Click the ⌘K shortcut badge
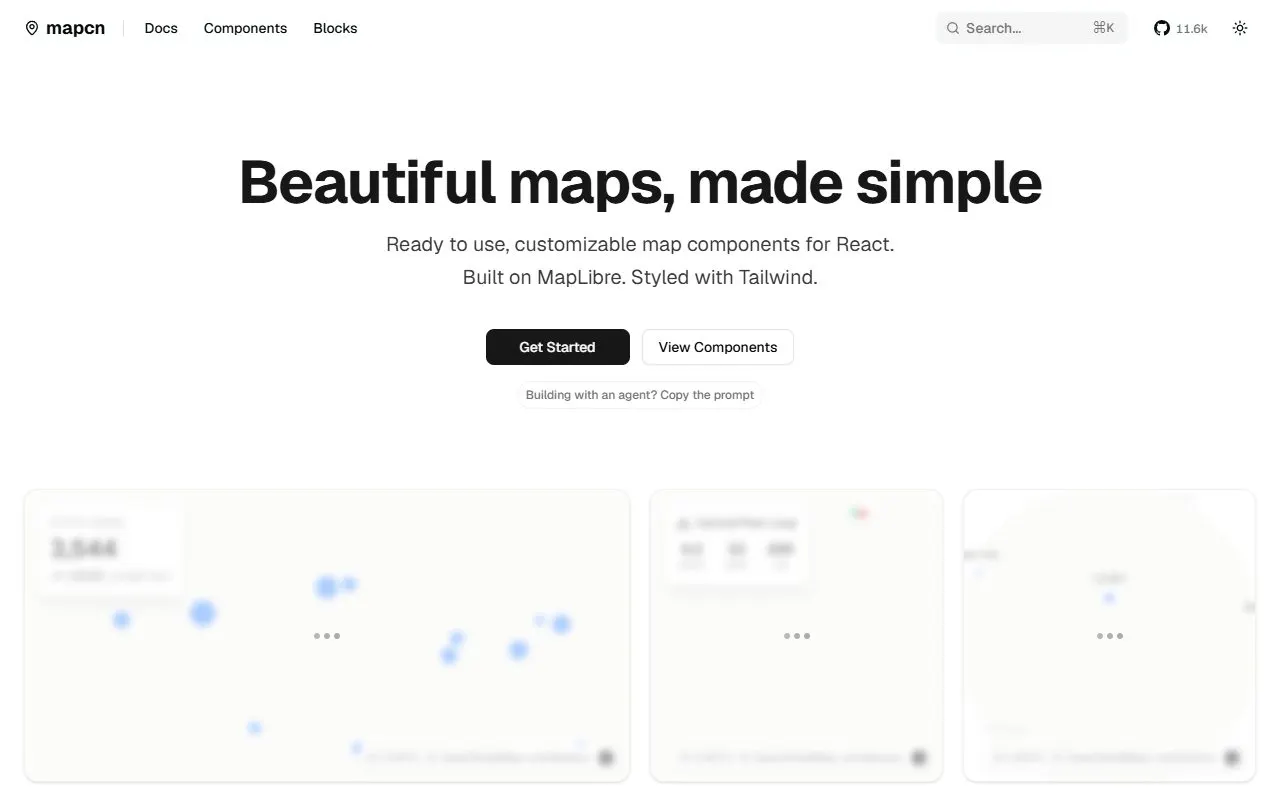The image size is (1280, 800). [x=1103, y=28]
